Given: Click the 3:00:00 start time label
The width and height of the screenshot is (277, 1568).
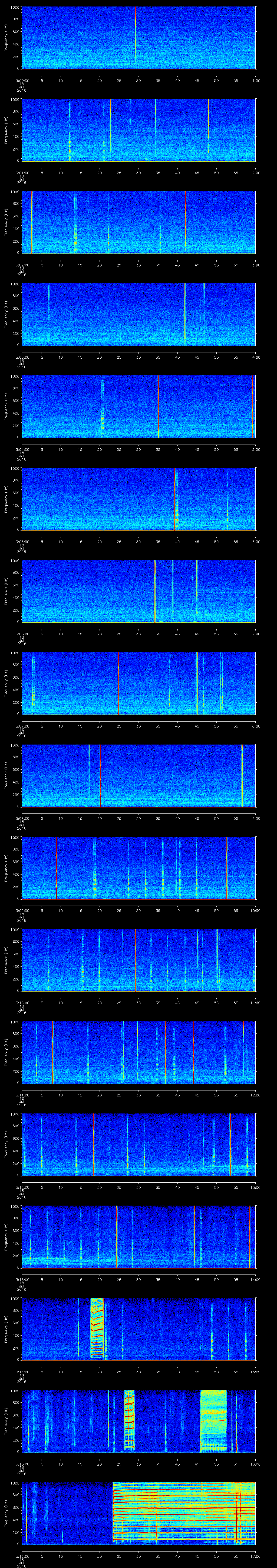Looking at the screenshot, I should pos(22,80).
